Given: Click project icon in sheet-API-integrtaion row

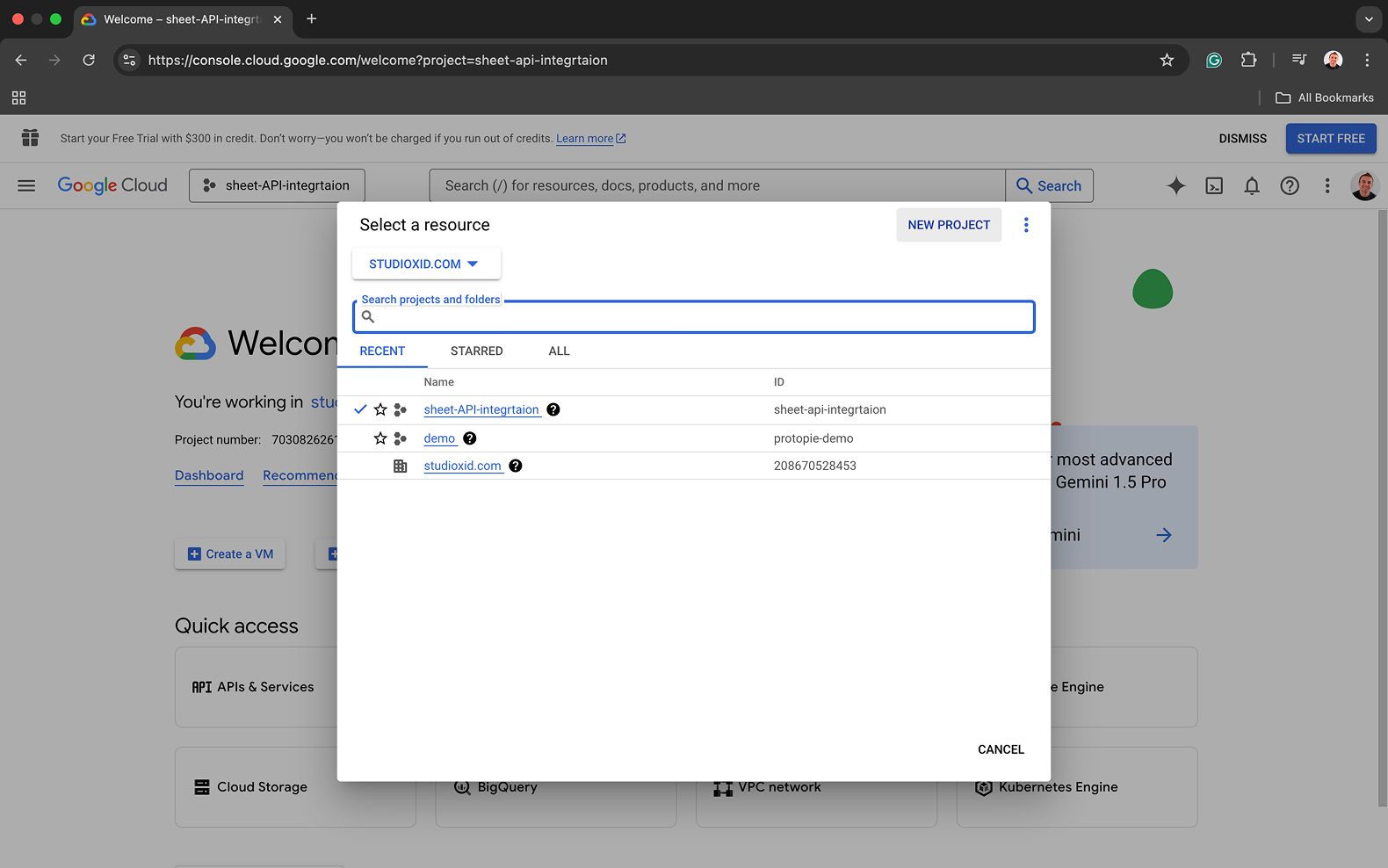Looking at the screenshot, I should click(401, 409).
